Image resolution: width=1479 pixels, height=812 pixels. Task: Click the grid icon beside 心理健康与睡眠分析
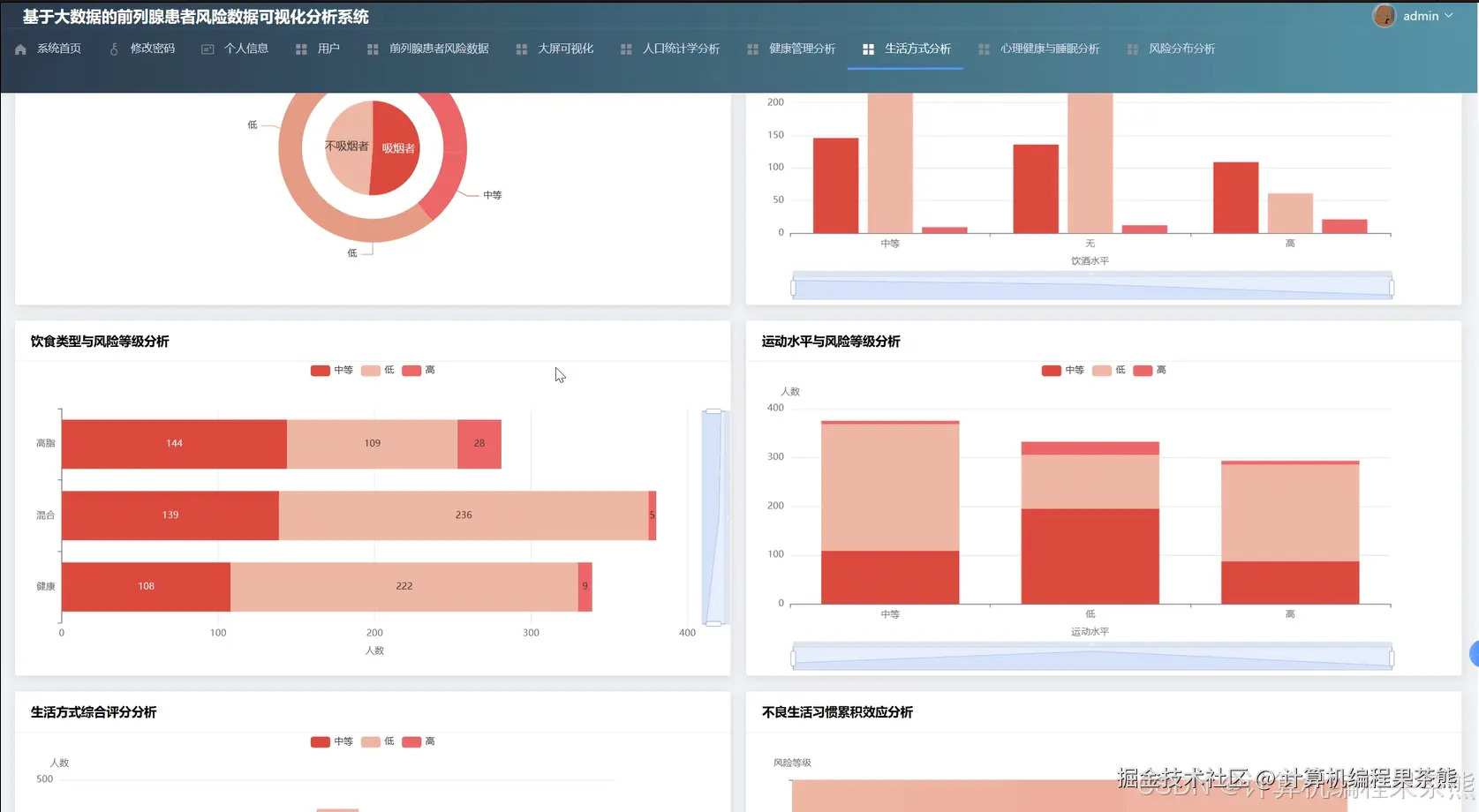click(984, 49)
